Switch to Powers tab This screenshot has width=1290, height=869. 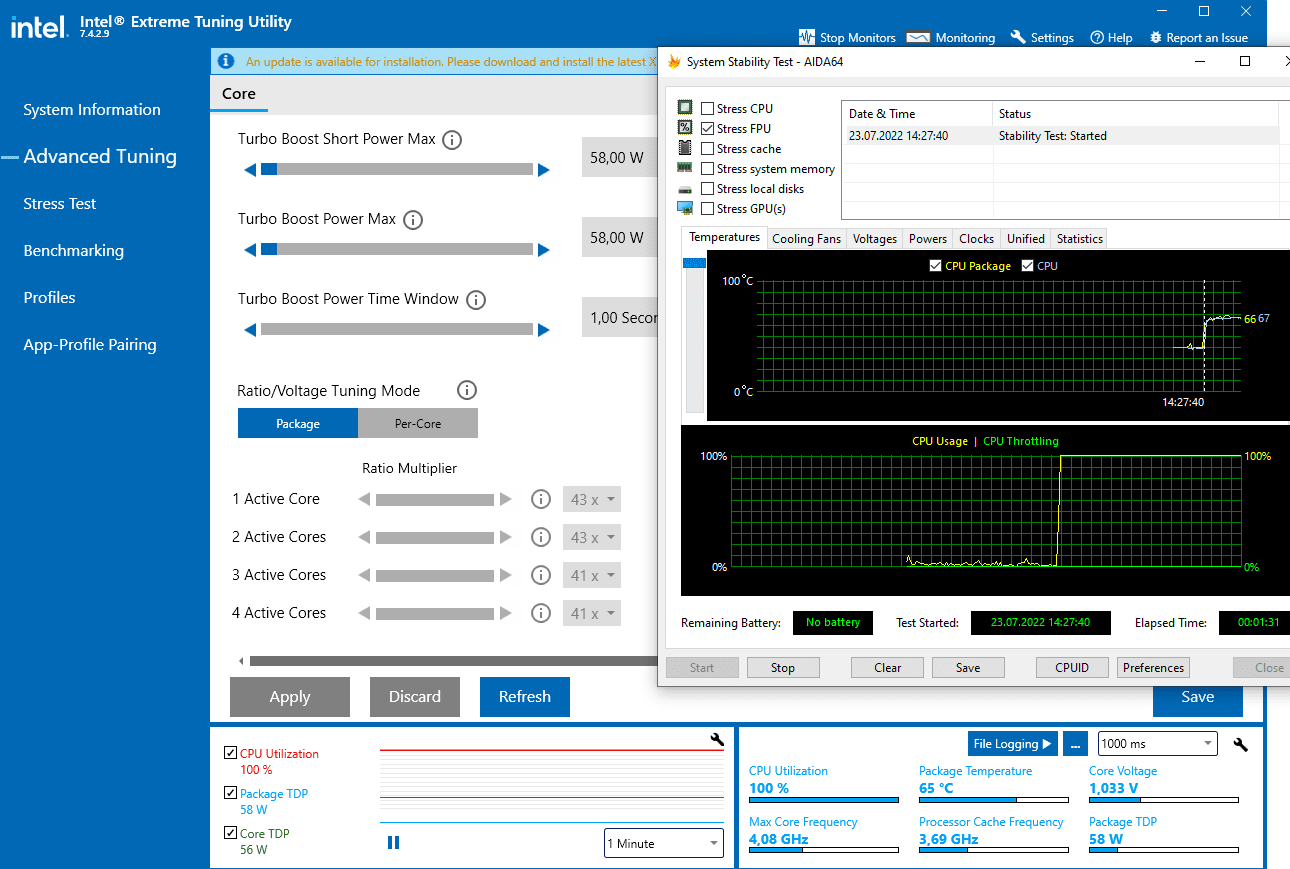click(928, 239)
